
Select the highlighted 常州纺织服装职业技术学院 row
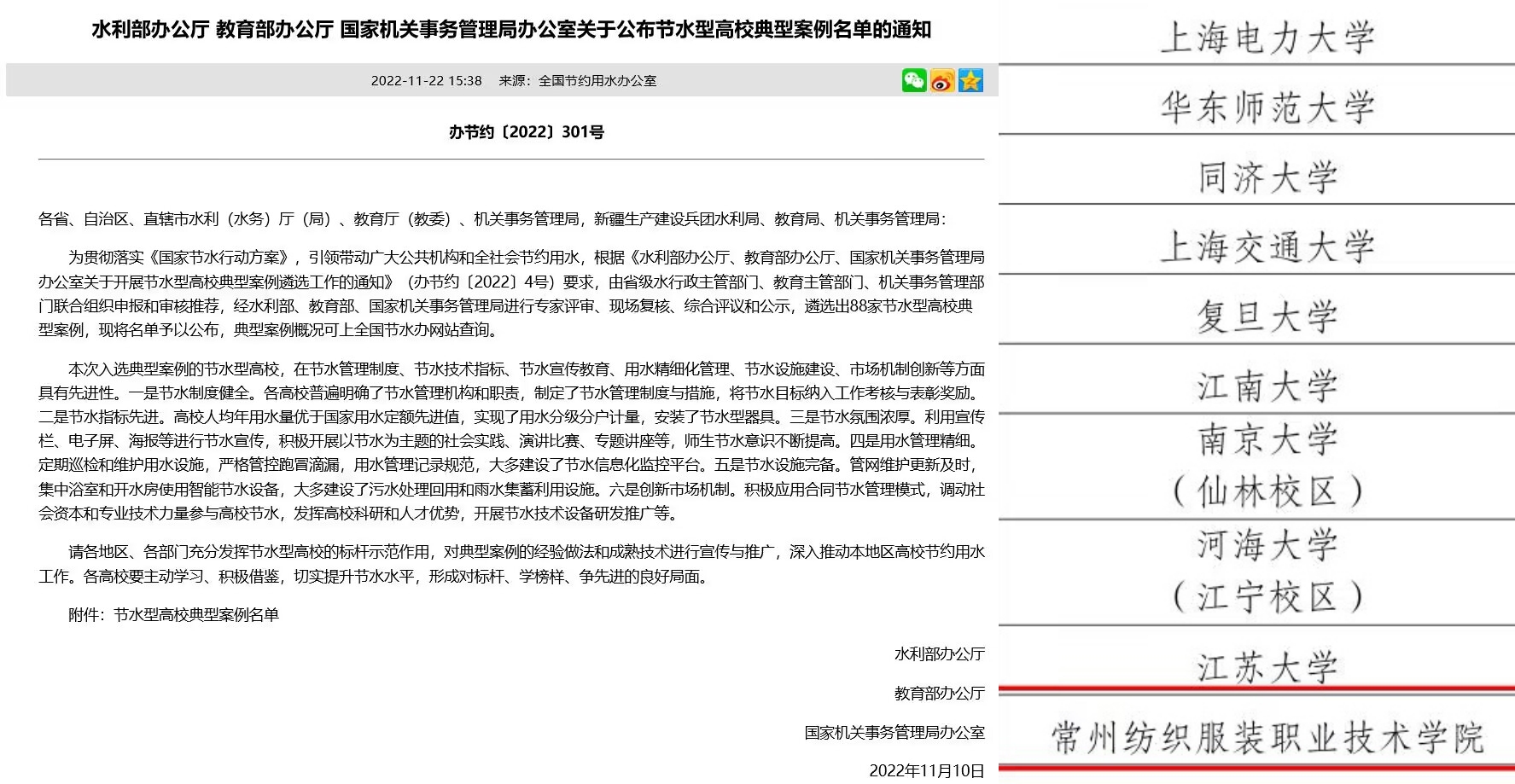[x=1267, y=738]
